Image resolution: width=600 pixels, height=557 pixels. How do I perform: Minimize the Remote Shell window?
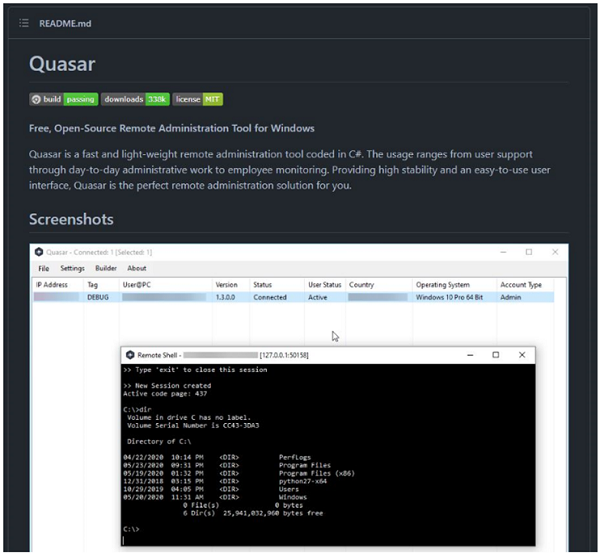tap(470, 355)
